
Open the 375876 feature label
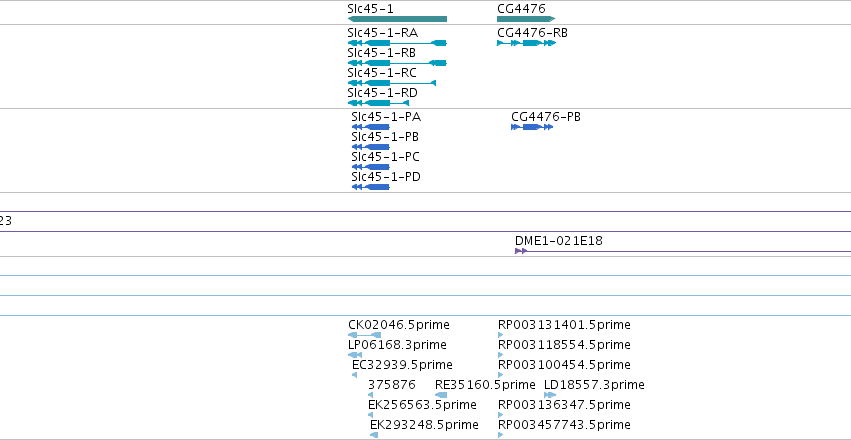[392, 385]
